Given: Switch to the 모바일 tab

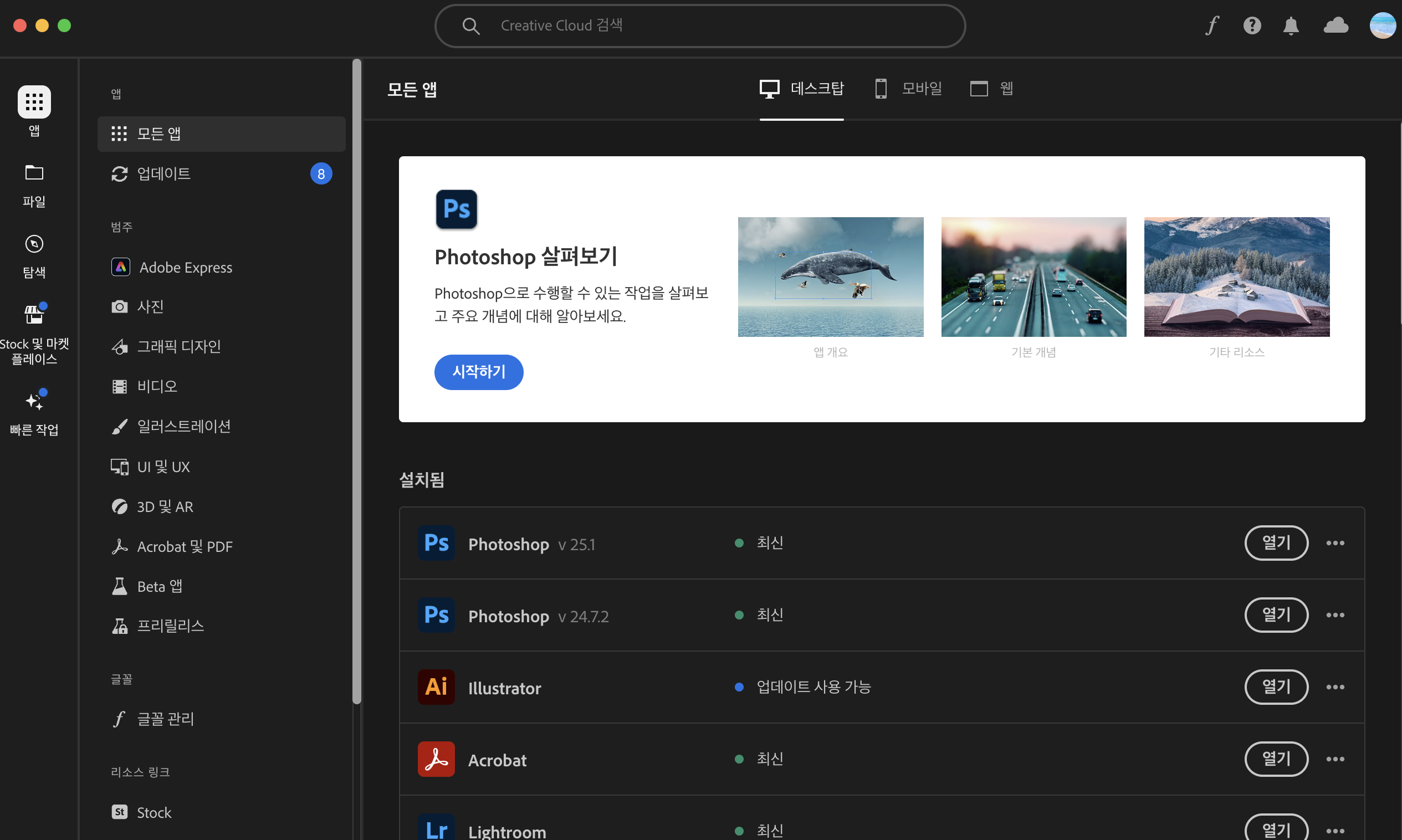Looking at the screenshot, I should (908, 89).
